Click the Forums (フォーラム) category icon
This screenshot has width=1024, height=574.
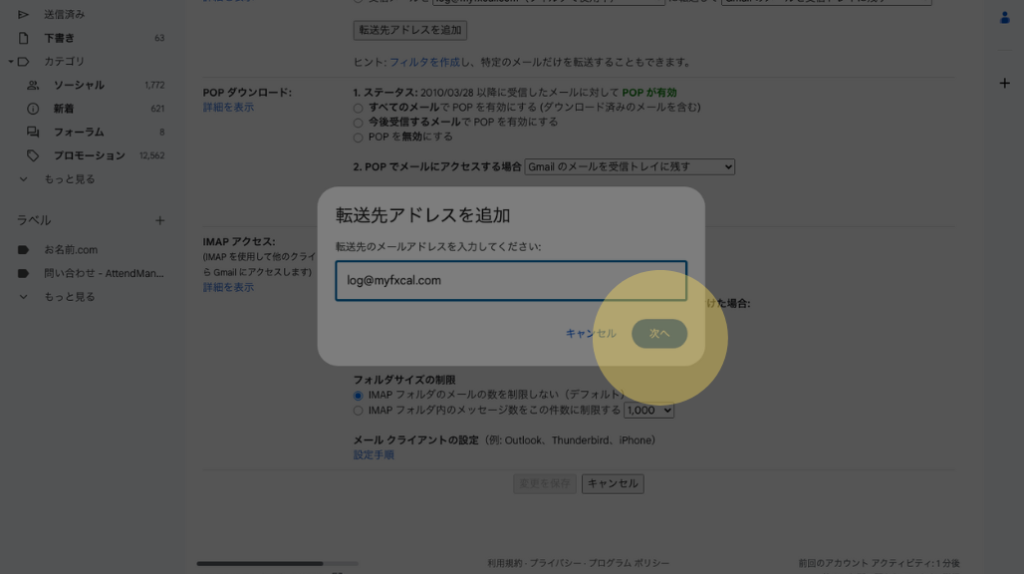(33, 132)
